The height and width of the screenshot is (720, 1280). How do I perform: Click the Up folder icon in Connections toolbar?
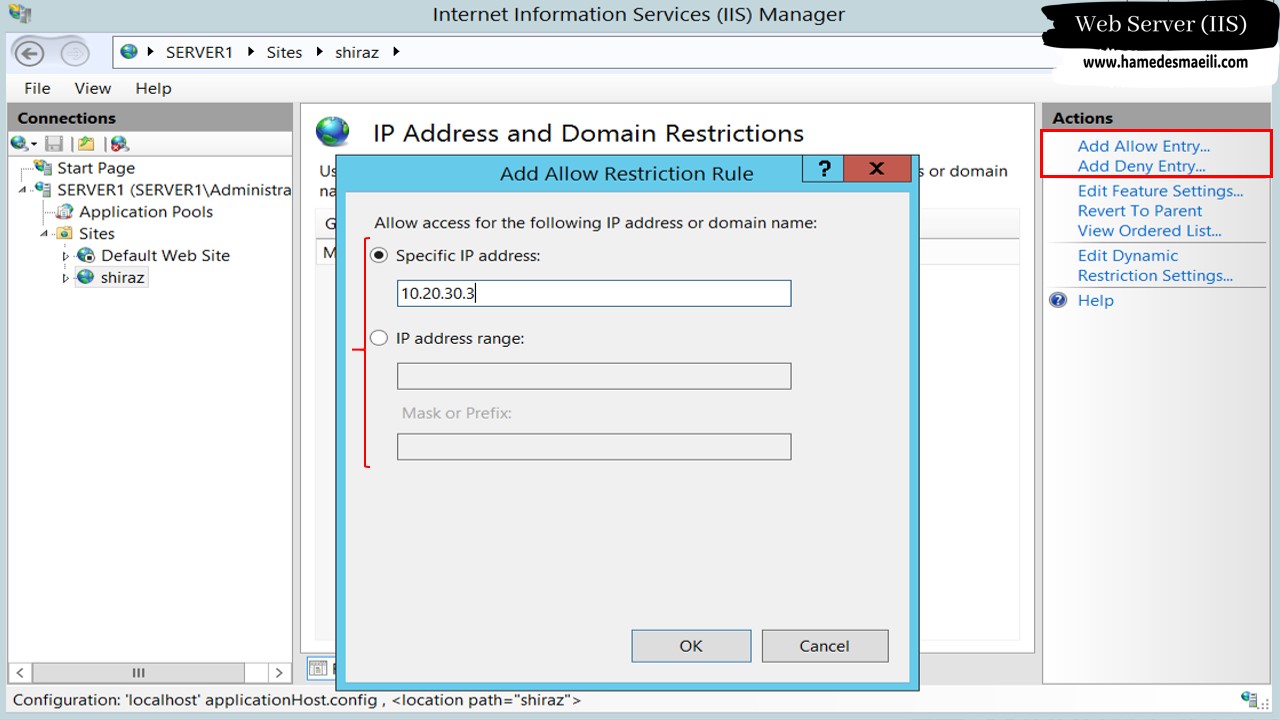86,144
